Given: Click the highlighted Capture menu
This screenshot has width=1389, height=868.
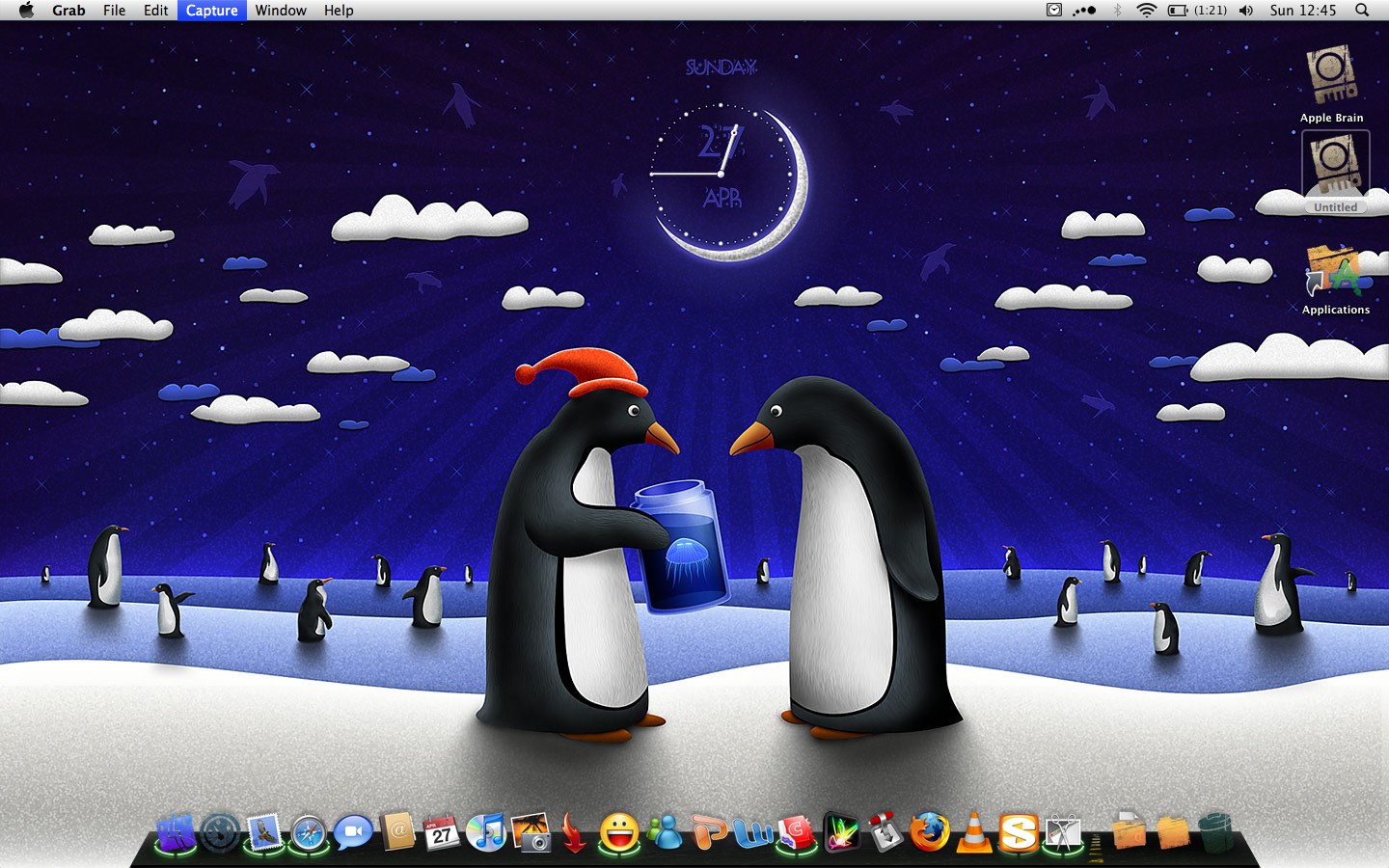Looking at the screenshot, I should point(212,11).
